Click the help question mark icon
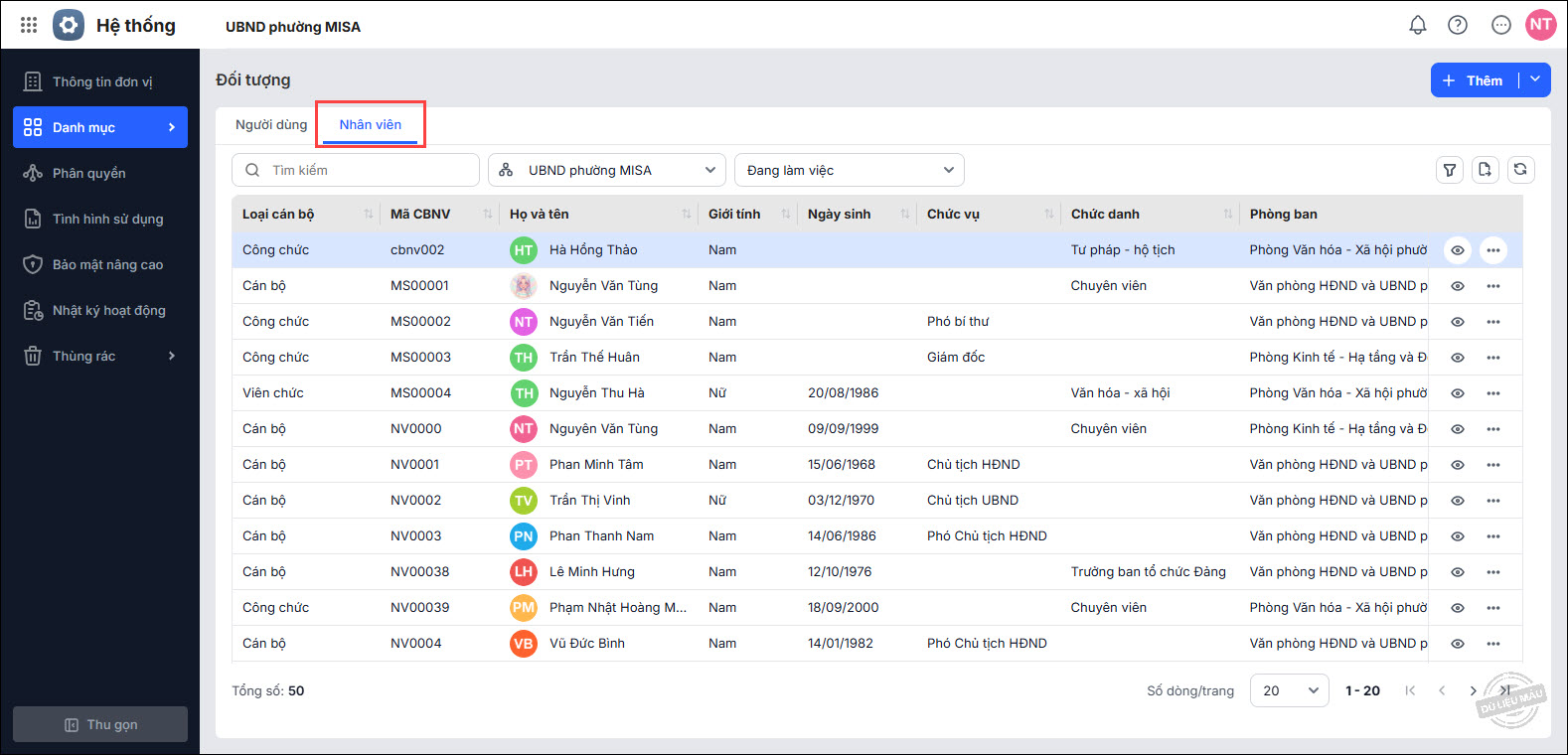 tap(1458, 25)
